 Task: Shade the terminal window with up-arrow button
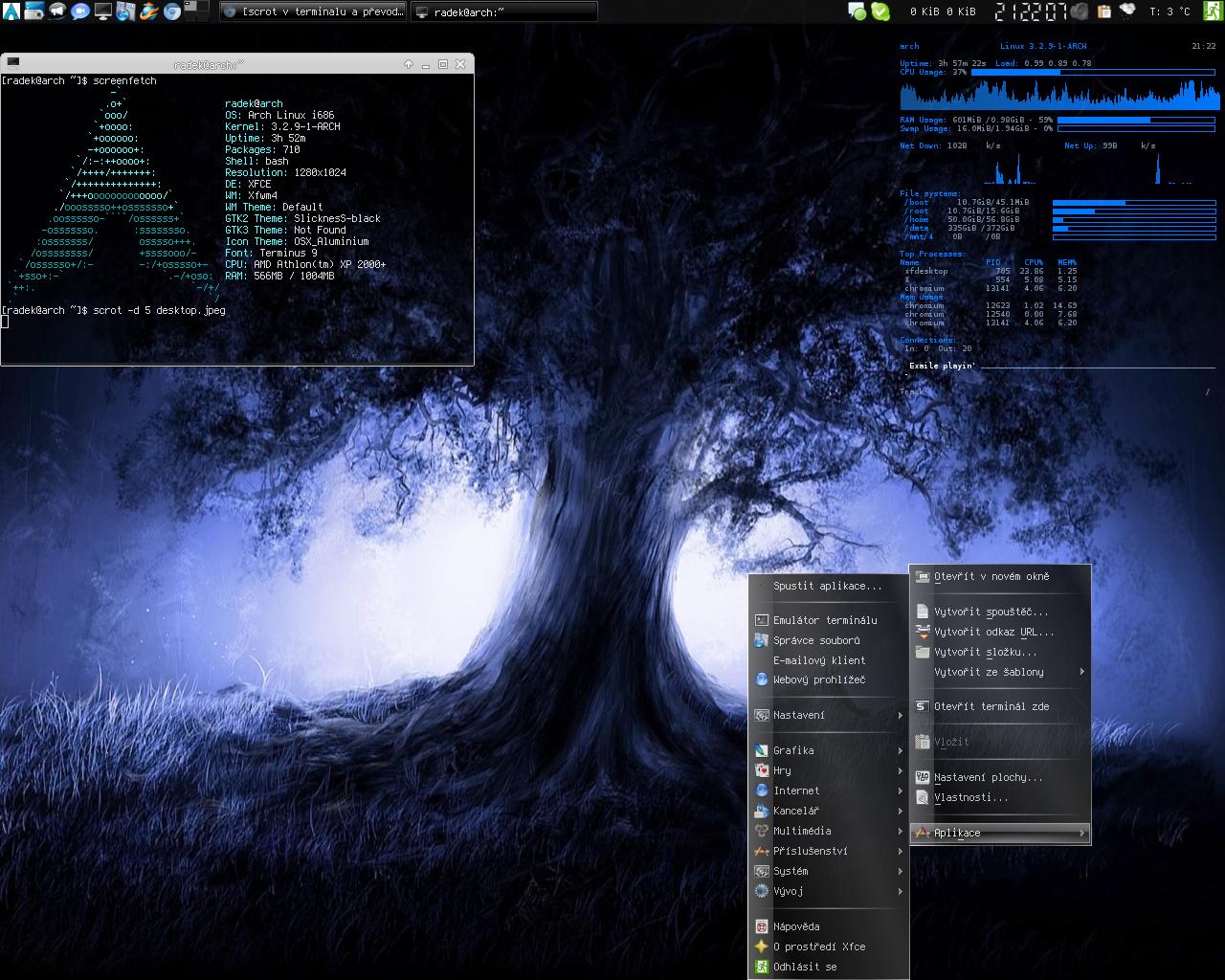(x=409, y=64)
